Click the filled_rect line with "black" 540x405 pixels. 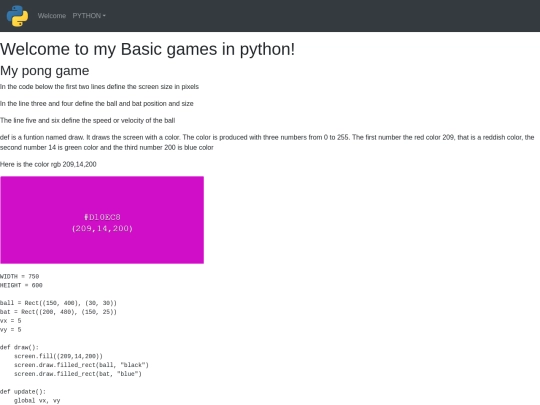point(81,365)
